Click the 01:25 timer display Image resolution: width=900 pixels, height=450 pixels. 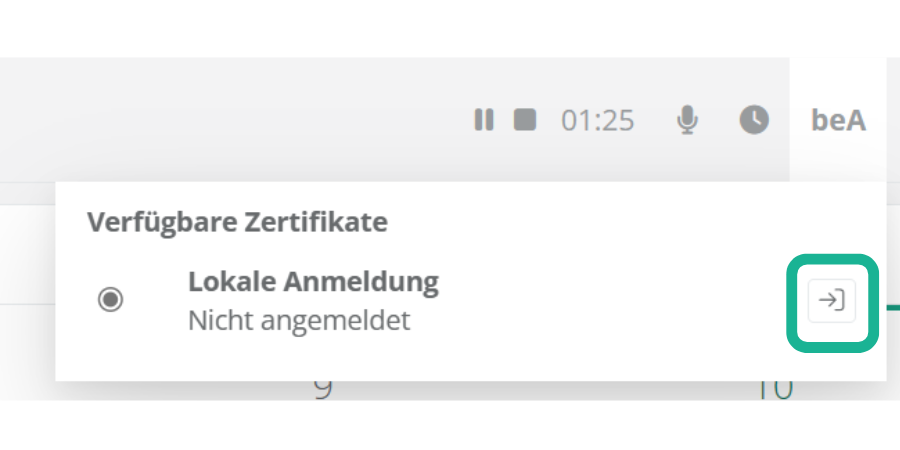(x=598, y=121)
